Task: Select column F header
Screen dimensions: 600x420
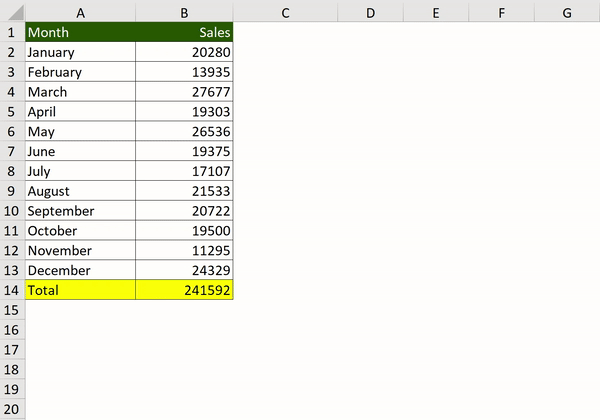Action: pos(501,13)
